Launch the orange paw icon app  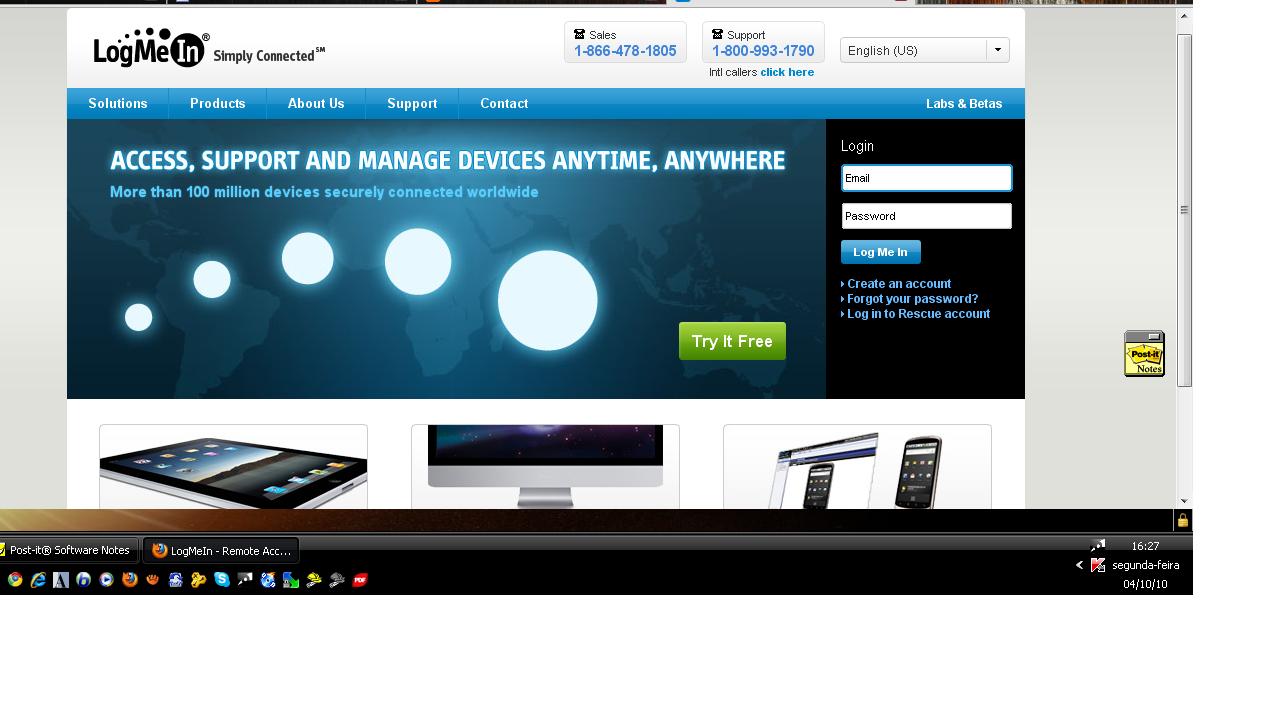pos(153,579)
